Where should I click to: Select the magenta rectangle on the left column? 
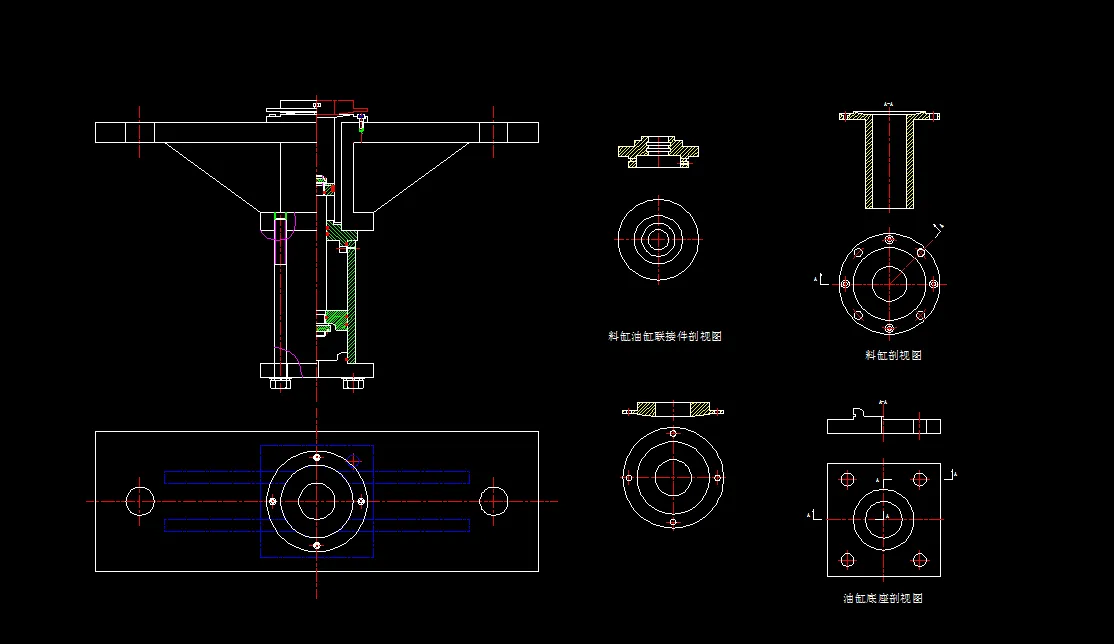coord(281,242)
